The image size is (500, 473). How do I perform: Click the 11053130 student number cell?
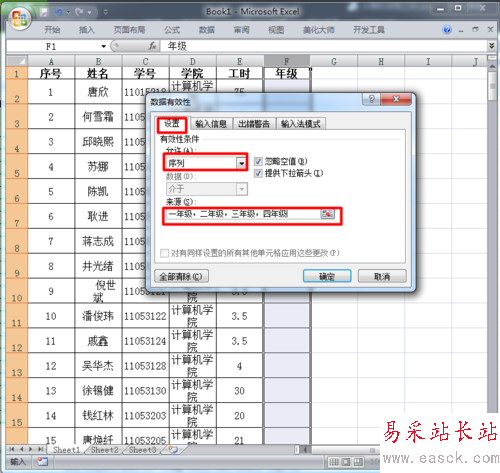145,390
